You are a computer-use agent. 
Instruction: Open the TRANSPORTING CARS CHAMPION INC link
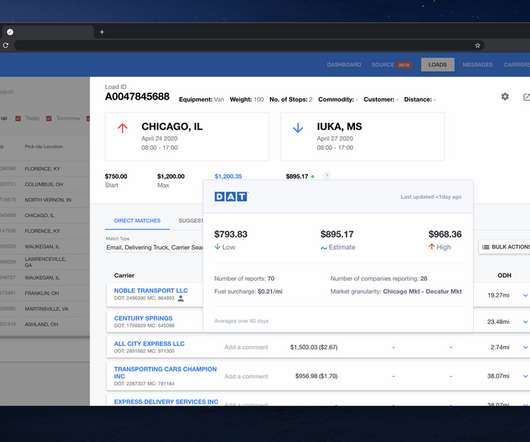point(165,372)
